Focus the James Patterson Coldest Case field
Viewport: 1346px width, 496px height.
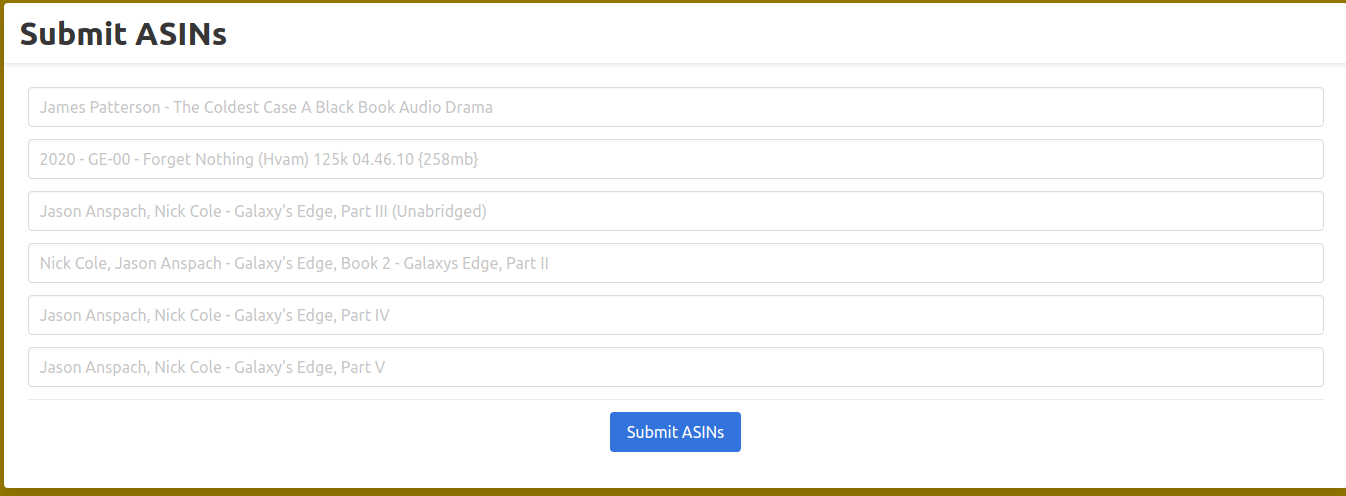coord(676,107)
